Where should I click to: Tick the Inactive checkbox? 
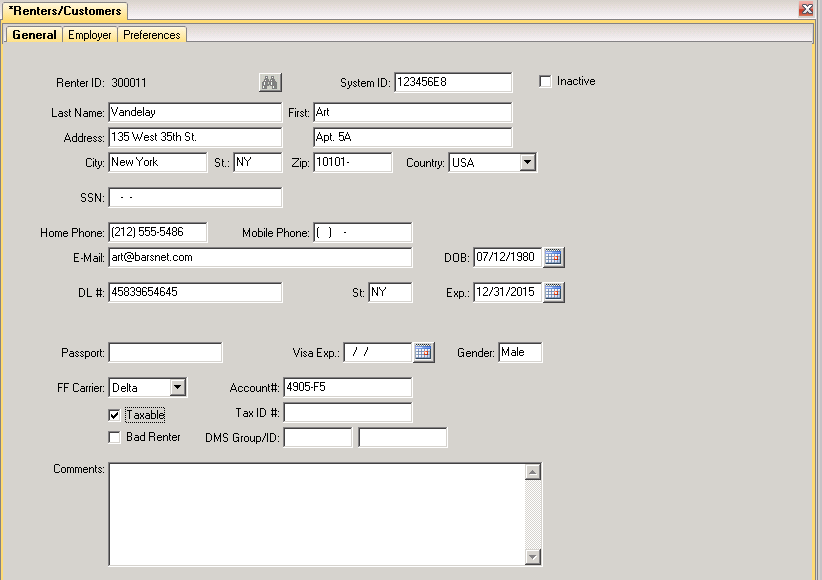[x=545, y=81]
